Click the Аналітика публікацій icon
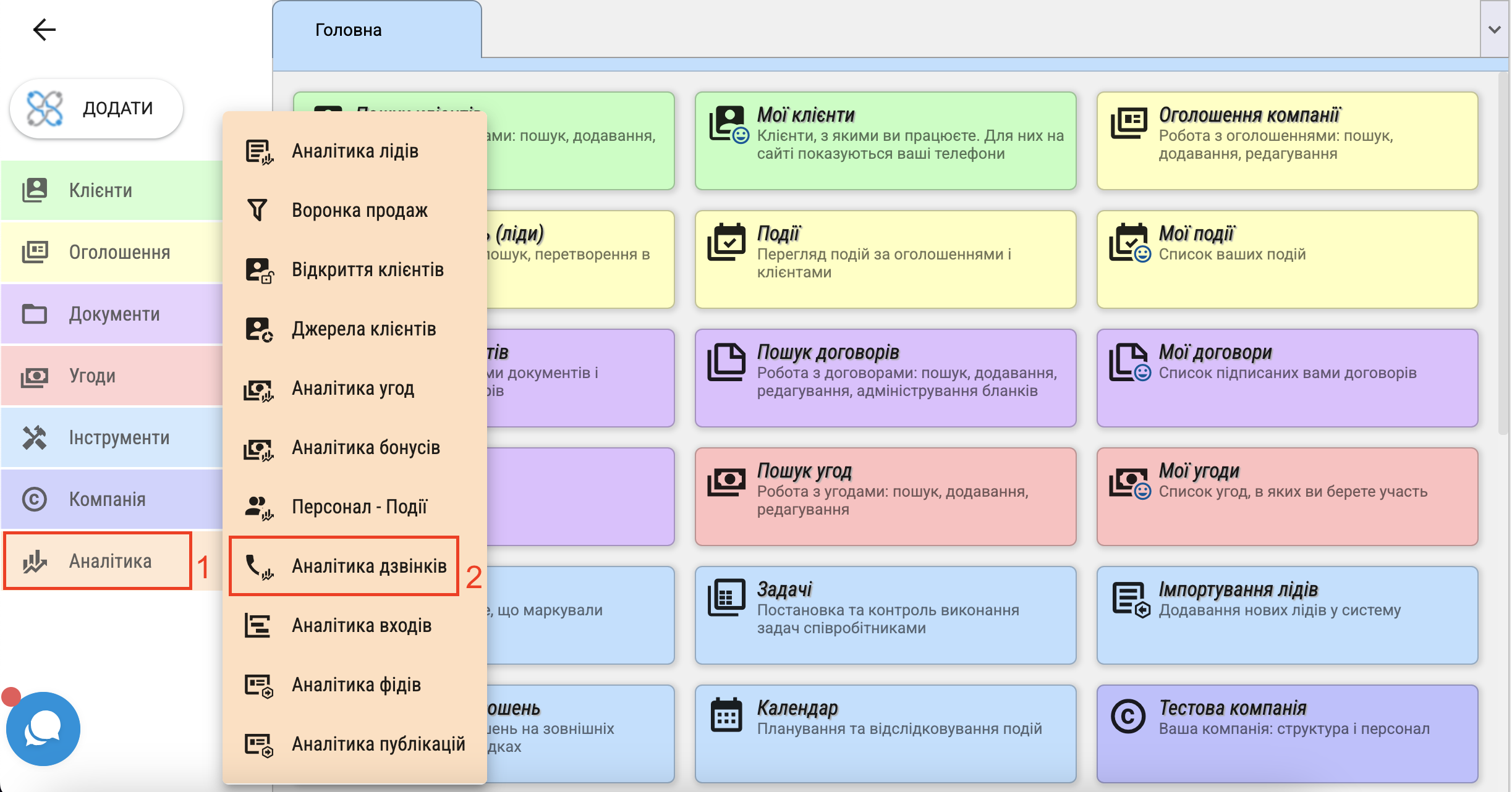Image resolution: width=1512 pixels, height=792 pixels. tap(259, 745)
